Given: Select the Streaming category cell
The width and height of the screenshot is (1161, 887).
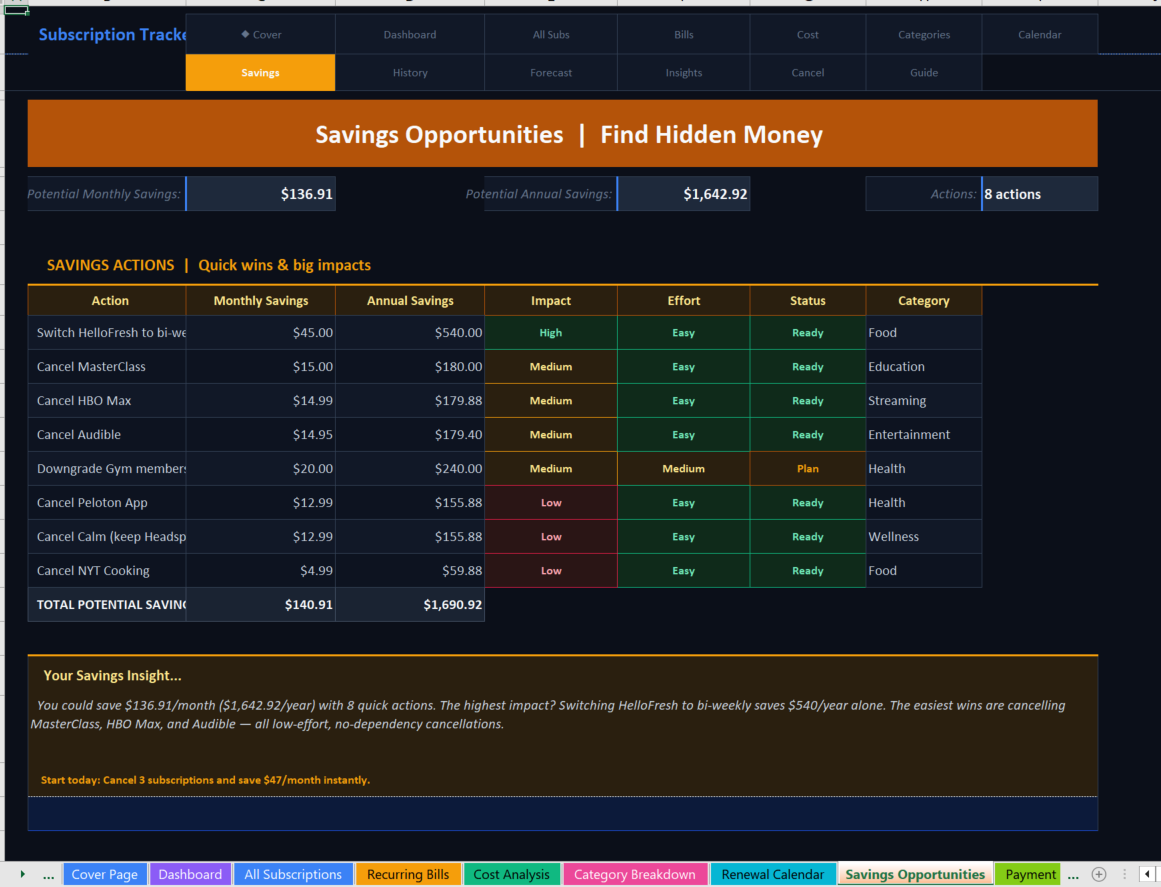Looking at the screenshot, I should click(924, 401).
